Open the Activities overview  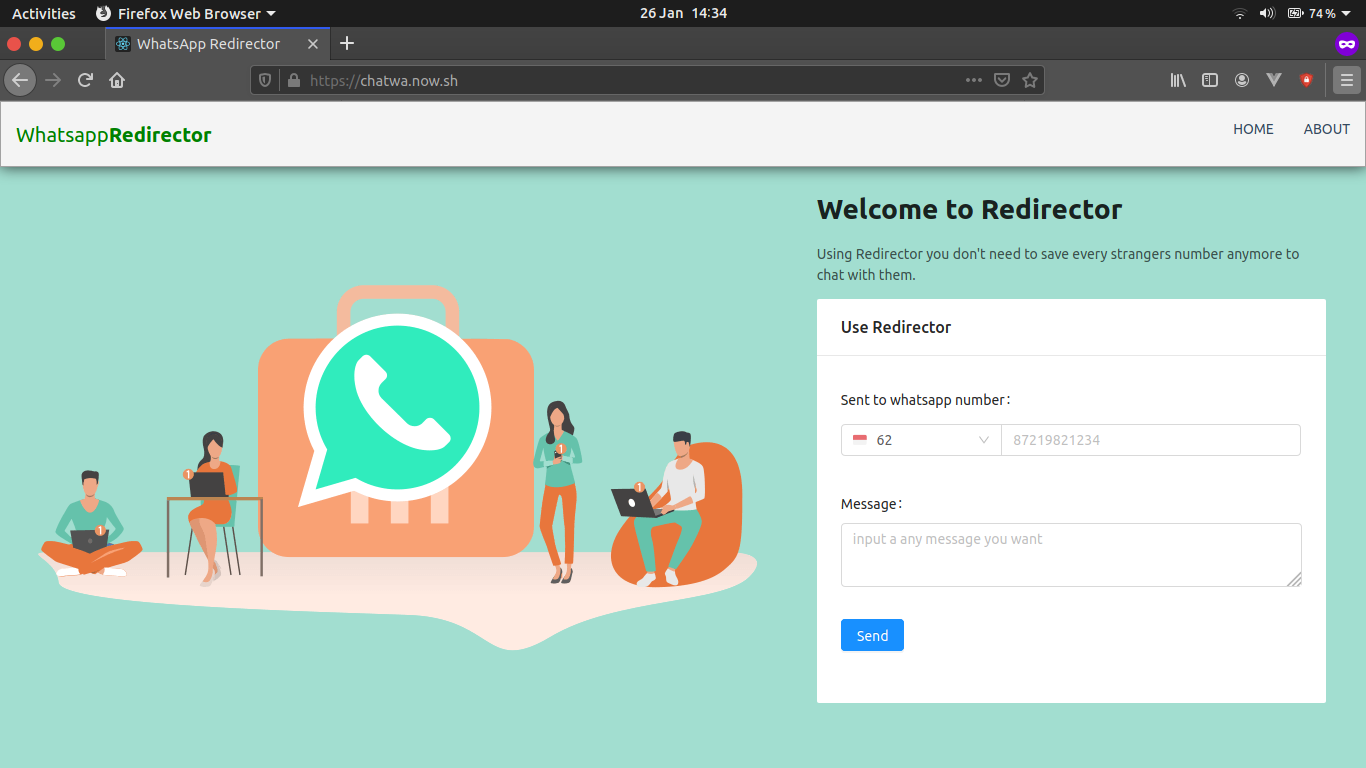pos(43,13)
